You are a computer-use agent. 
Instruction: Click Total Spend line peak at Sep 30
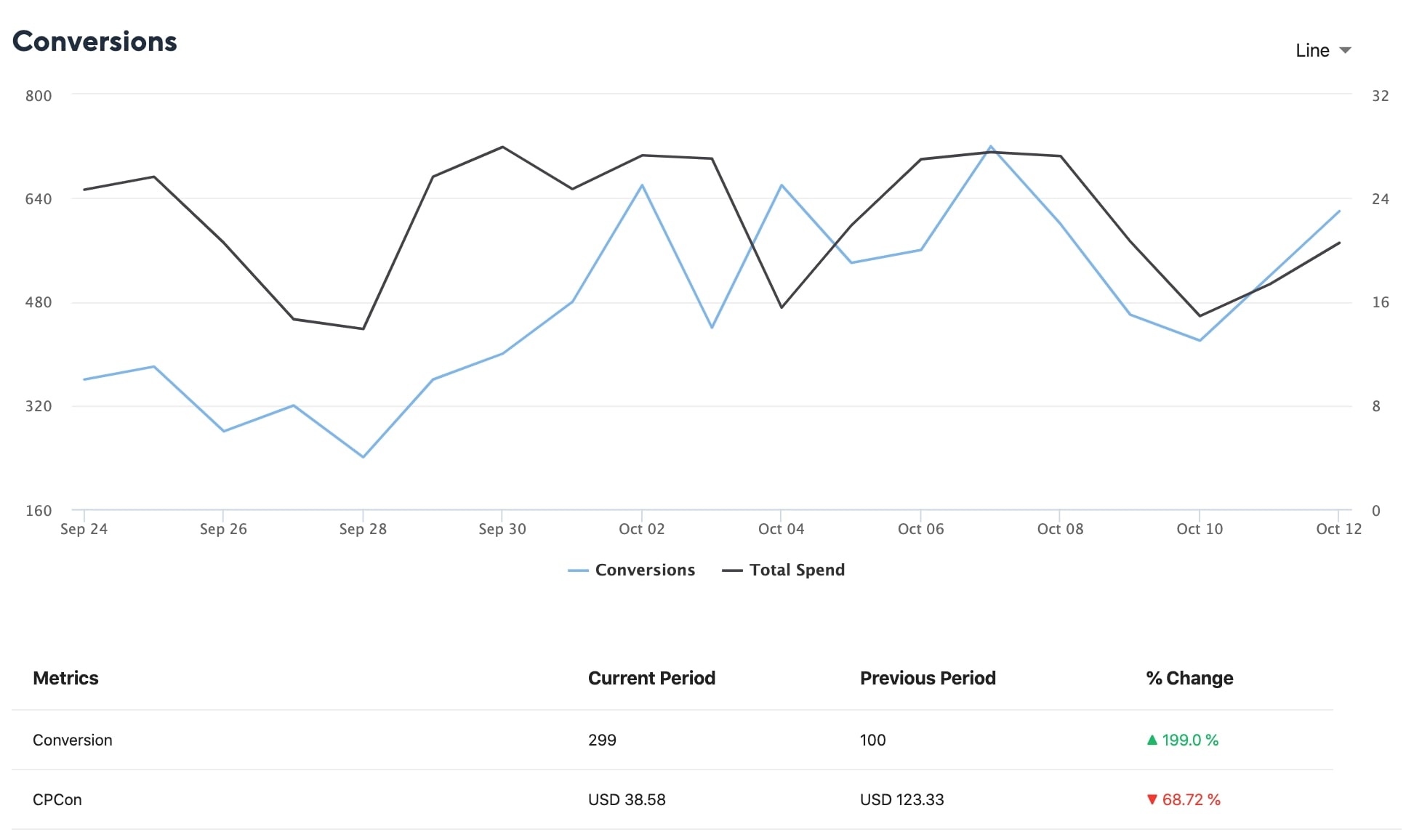[x=502, y=147]
